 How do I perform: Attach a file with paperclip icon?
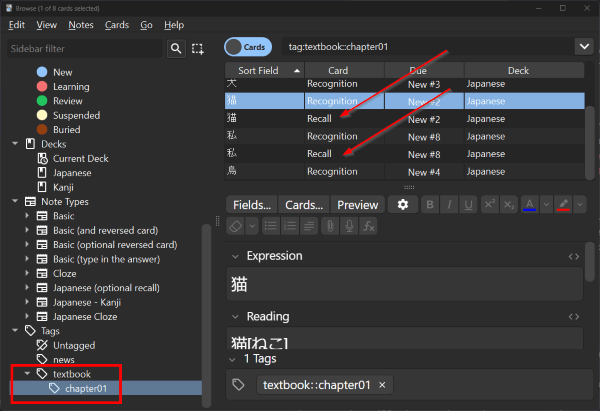(330, 226)
